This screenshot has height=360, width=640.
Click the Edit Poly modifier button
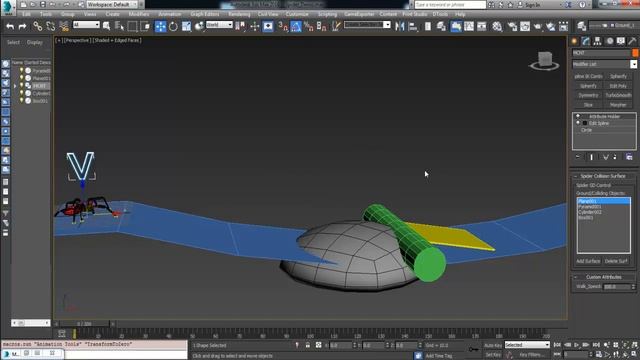tap(618, 86)
